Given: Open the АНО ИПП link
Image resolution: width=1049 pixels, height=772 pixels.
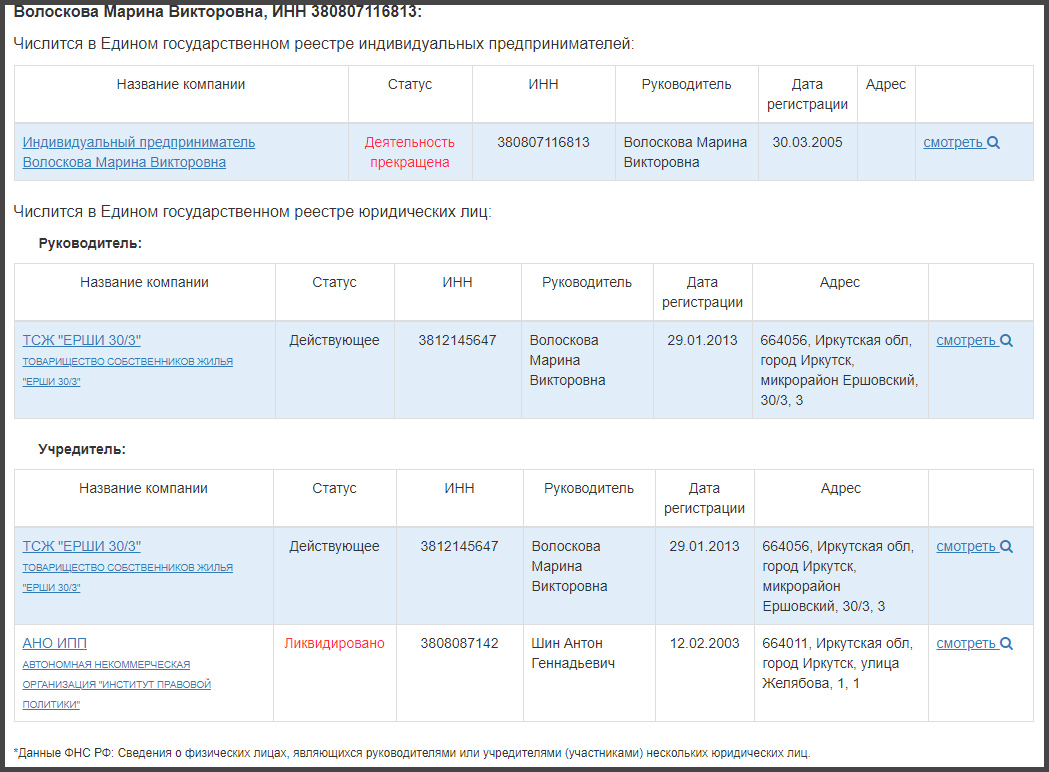Looking at the screenshot, I should click(55, 644).
